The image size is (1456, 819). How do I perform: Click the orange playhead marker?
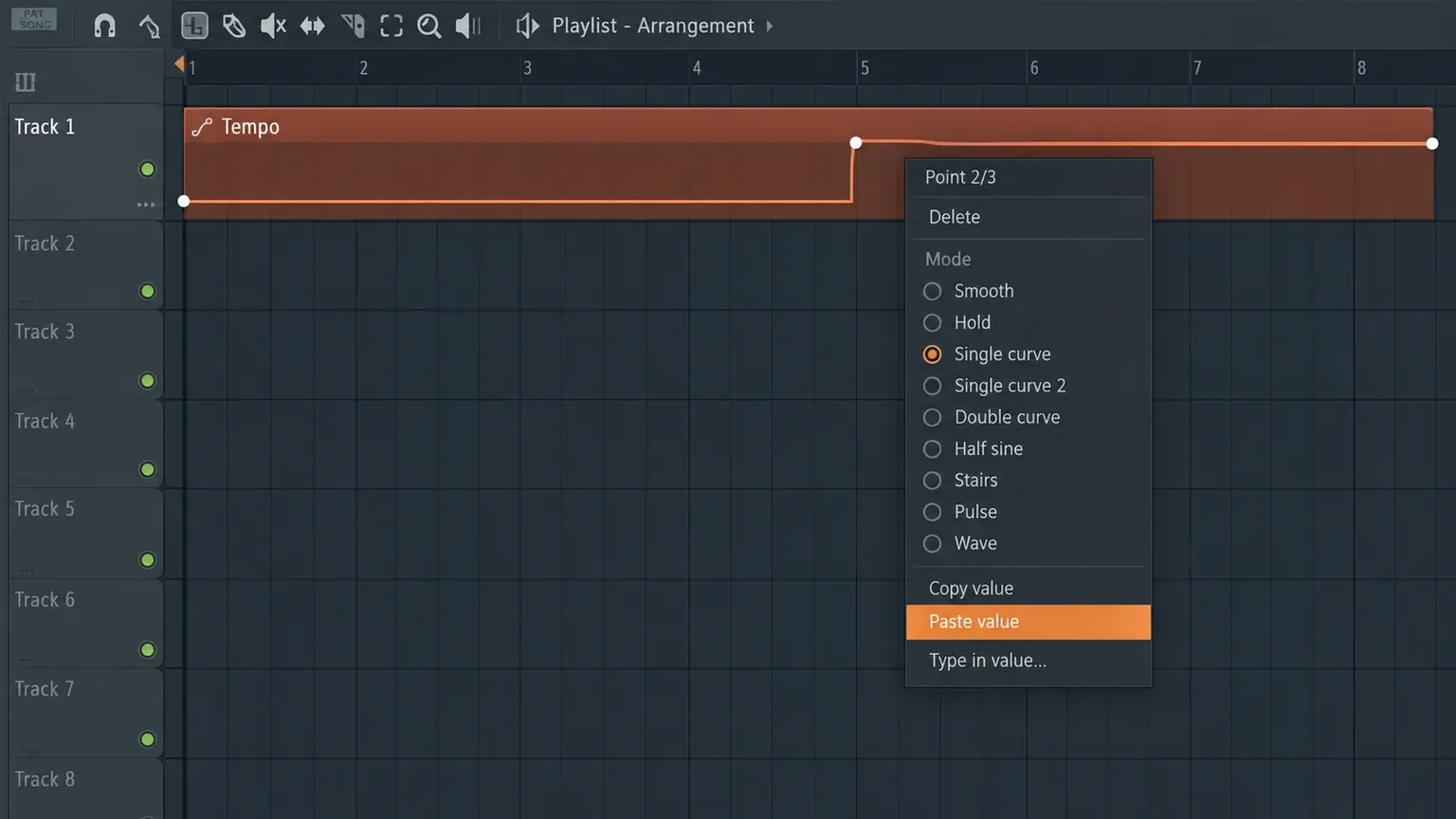[179, 64]
